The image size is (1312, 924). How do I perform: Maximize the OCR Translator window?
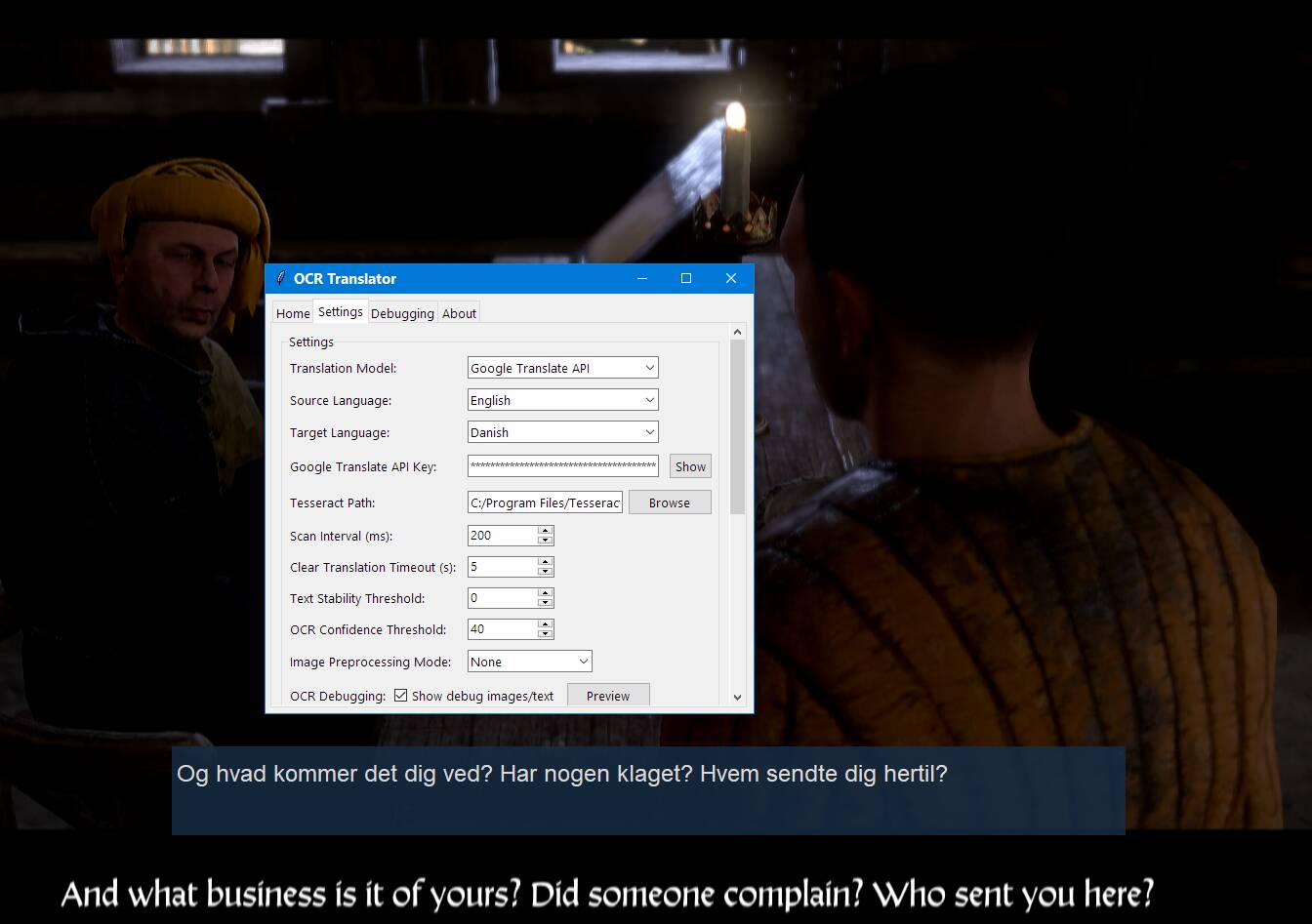(x=686, y=278)
